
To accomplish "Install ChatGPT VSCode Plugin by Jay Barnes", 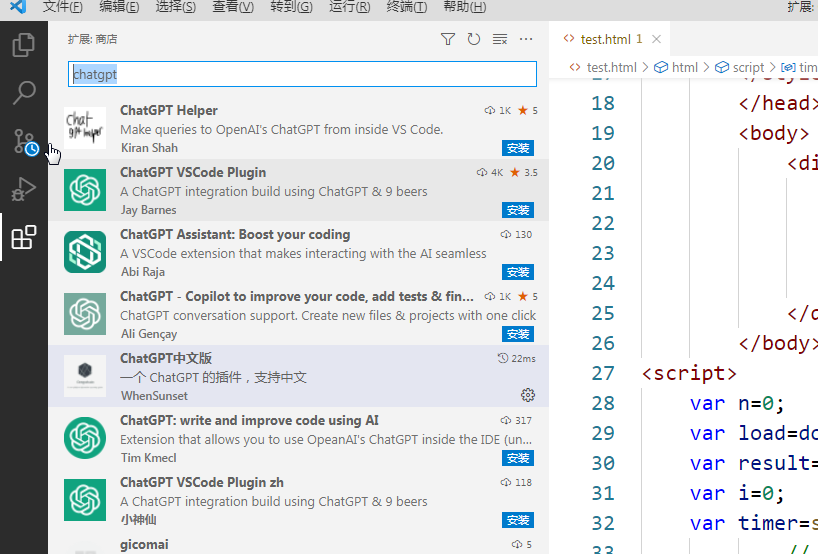I will (x=518, y=210).
